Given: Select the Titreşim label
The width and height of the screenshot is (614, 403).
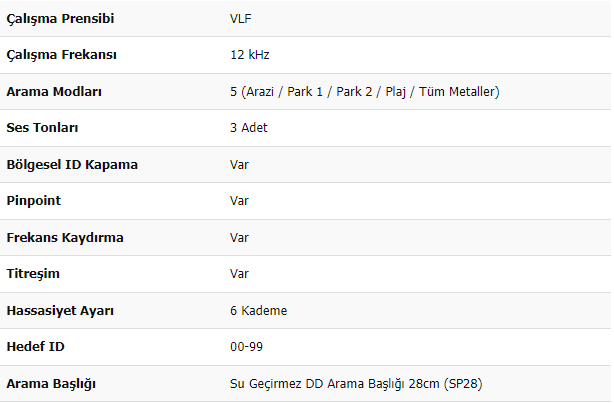Looking at the screenshot, I should click(x=33, y=274).
